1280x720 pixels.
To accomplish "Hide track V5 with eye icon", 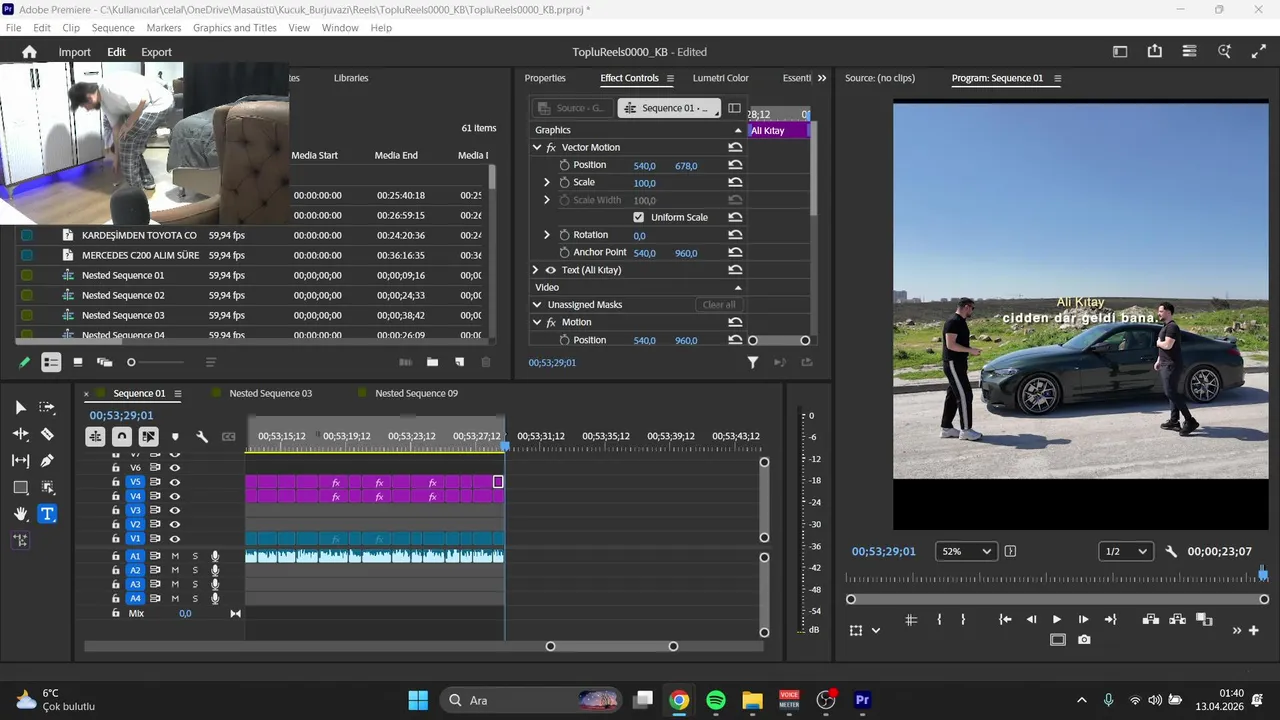I will (175, 482).
